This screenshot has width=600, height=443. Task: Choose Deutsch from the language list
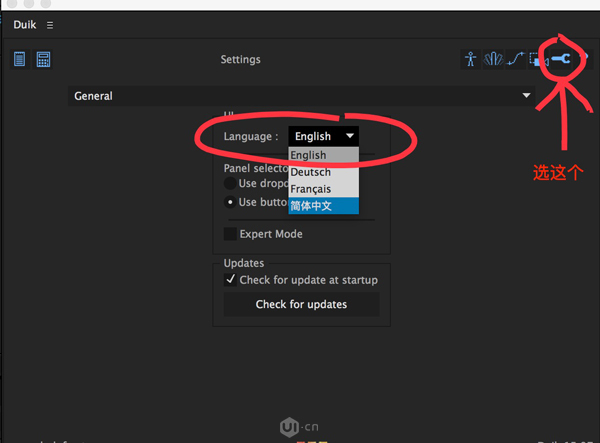323,172
